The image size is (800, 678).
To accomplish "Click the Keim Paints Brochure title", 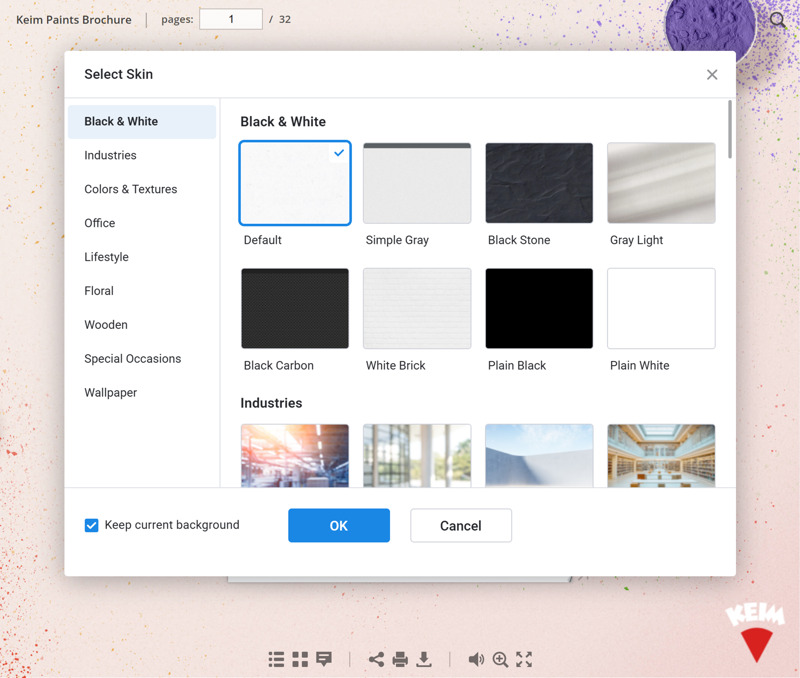I will click(x=73, y=20).
